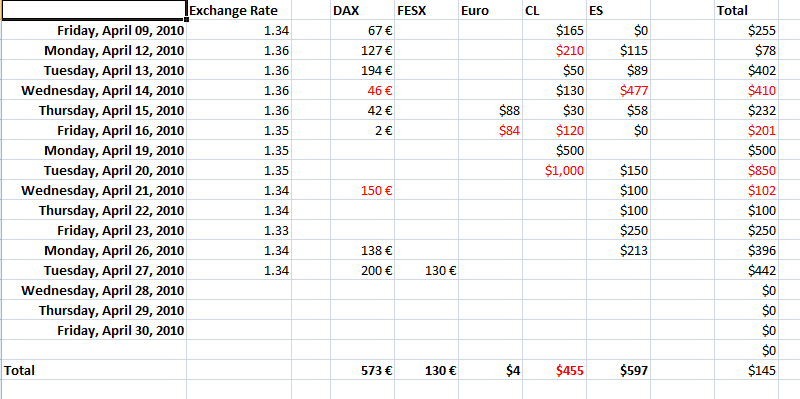Select the active empty cell above dates

pos(93,10)
